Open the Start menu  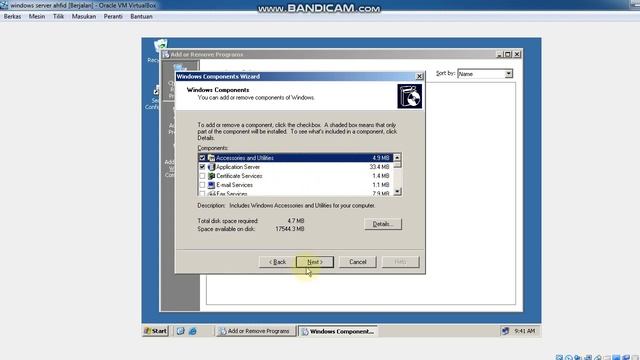pyautogui.click(x=156, y=331)
